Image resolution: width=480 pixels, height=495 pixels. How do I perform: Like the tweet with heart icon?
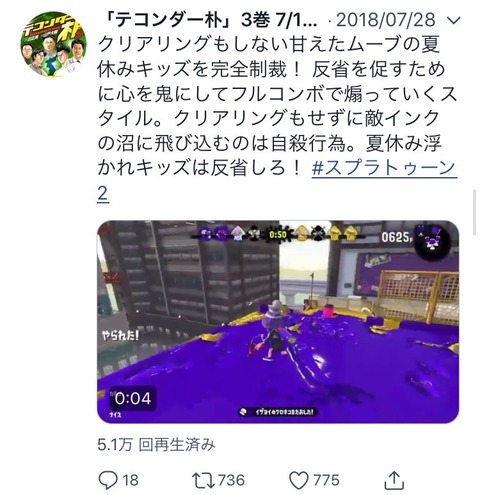[298, 480]
